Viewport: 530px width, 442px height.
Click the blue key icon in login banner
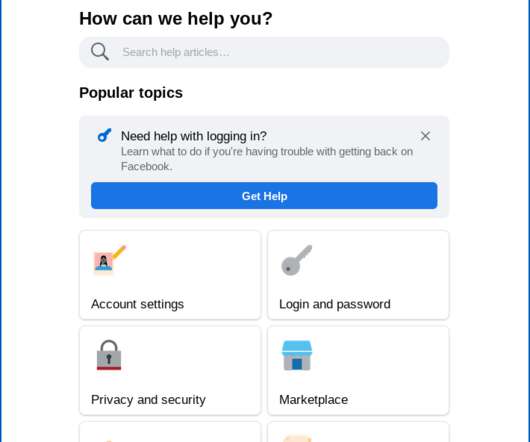coord(104,135)
